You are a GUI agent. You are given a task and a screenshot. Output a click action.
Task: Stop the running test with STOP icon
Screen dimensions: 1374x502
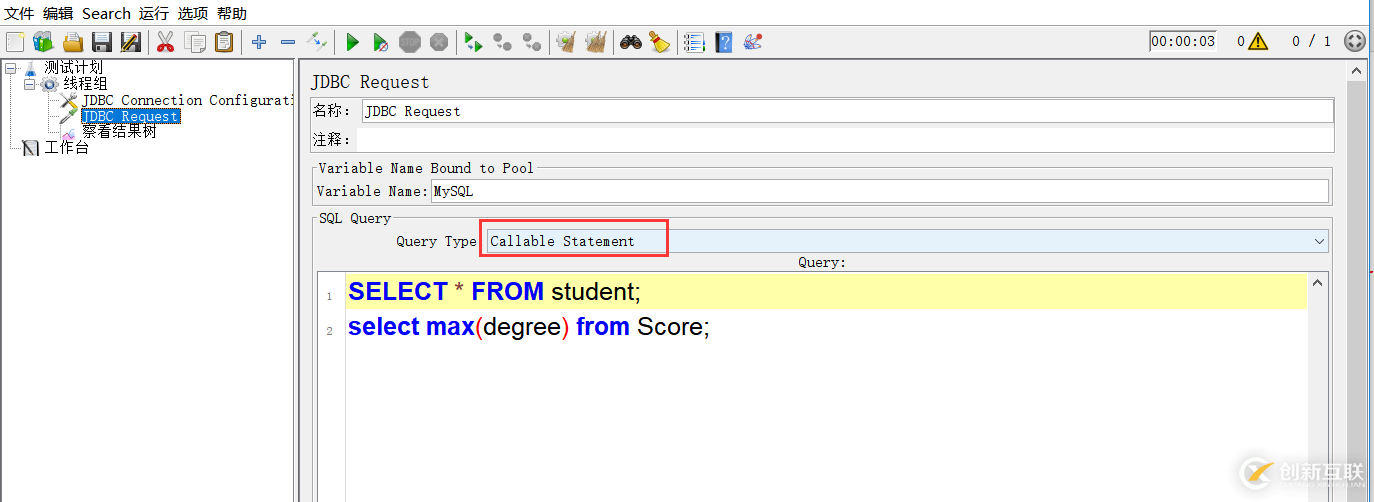click(x=410, y=42)
